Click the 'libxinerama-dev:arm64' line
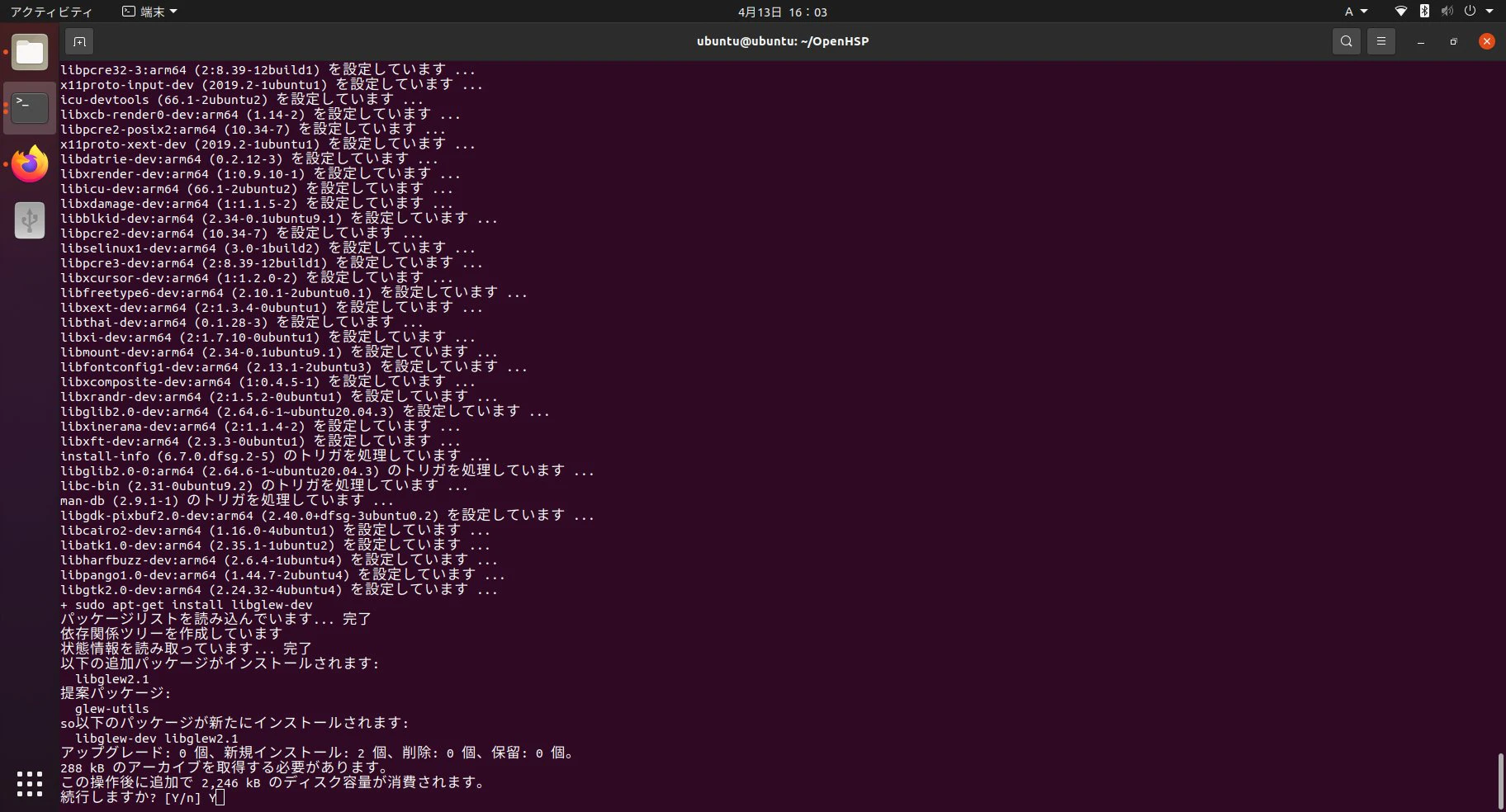 (x=260, y=427)
